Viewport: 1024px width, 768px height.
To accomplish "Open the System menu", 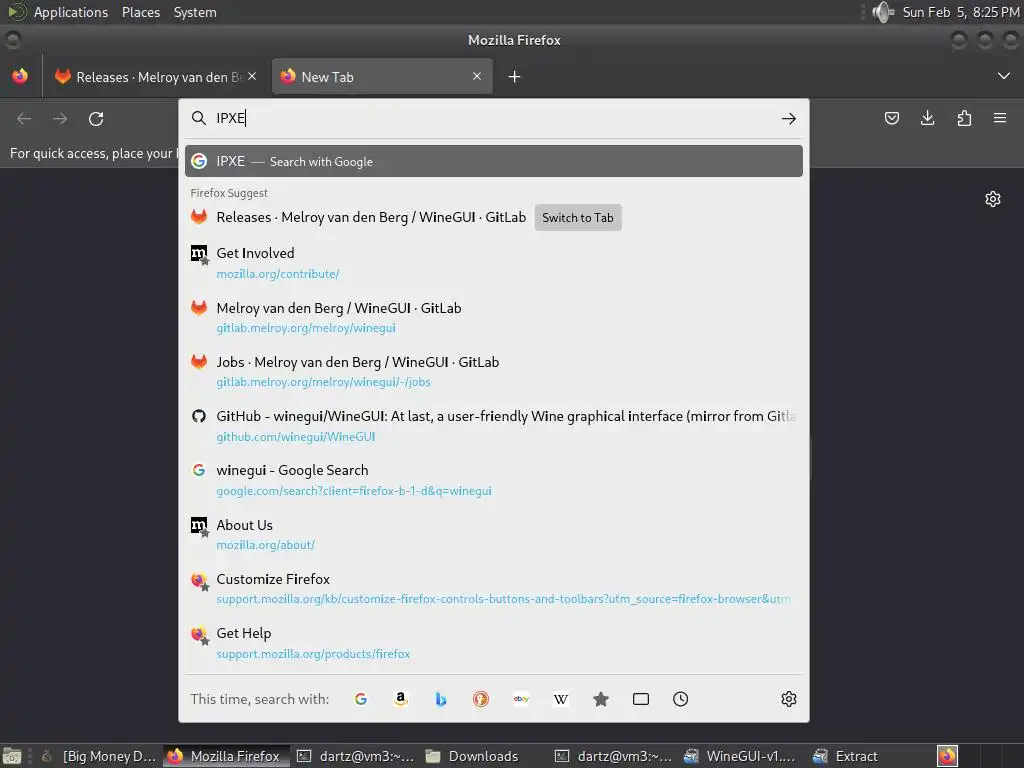I will 195,12.
